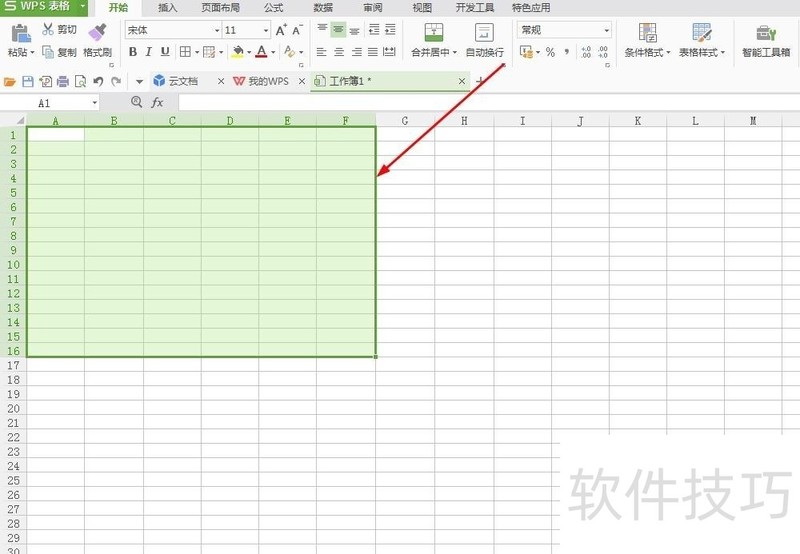
Task: Expand Merge and Center dropdown arrow
Action: coord(454,52)
